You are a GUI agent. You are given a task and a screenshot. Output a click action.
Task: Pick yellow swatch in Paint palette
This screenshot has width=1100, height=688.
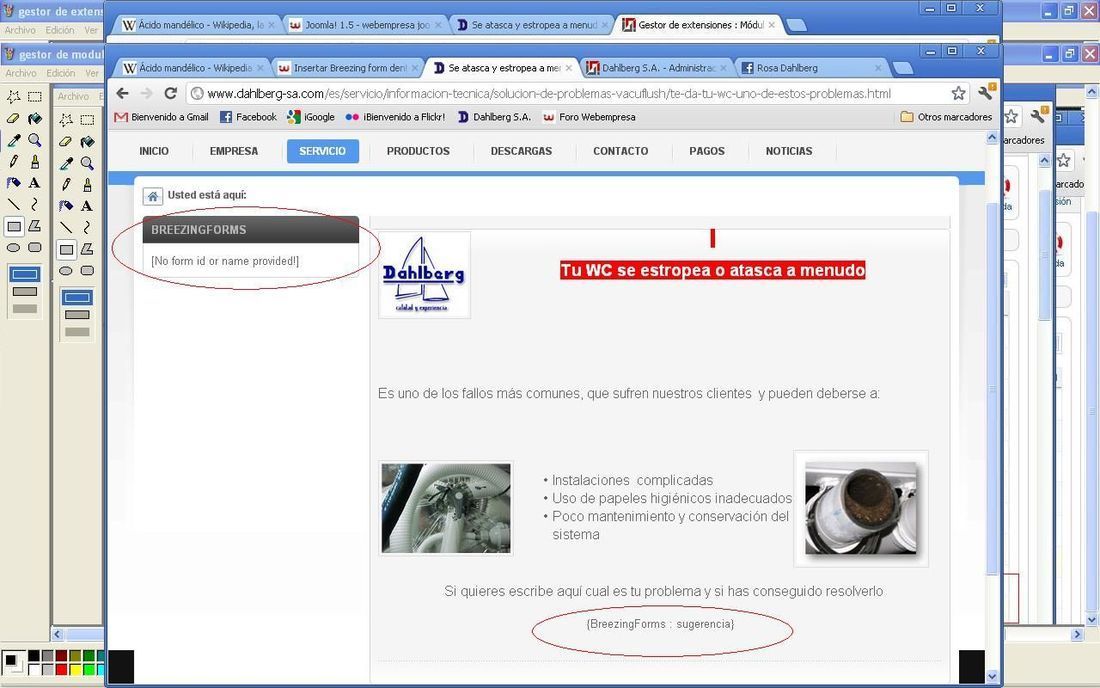pyautogui.click(x=74, y=670)
